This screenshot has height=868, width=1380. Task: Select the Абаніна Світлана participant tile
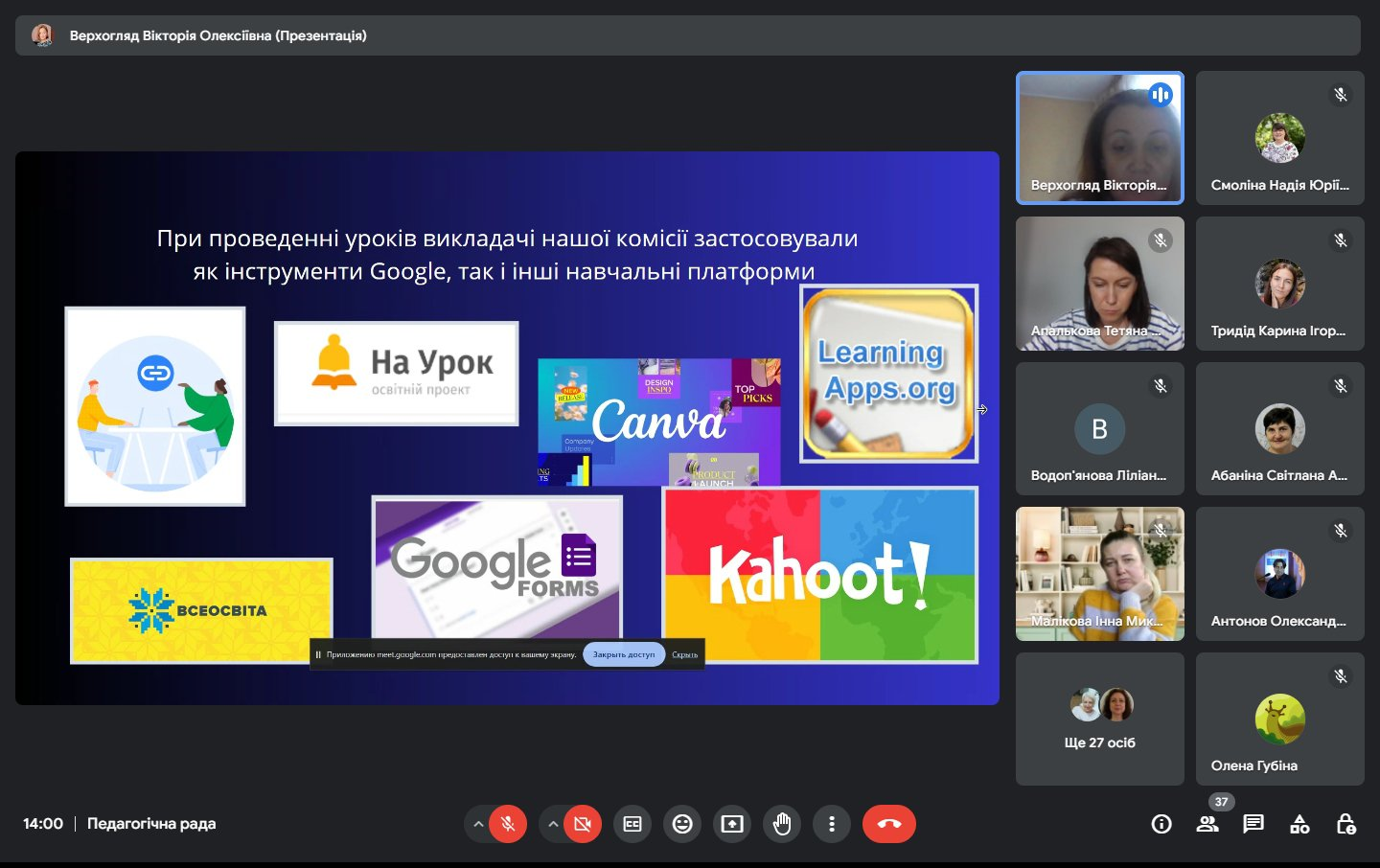(1280, 428)
